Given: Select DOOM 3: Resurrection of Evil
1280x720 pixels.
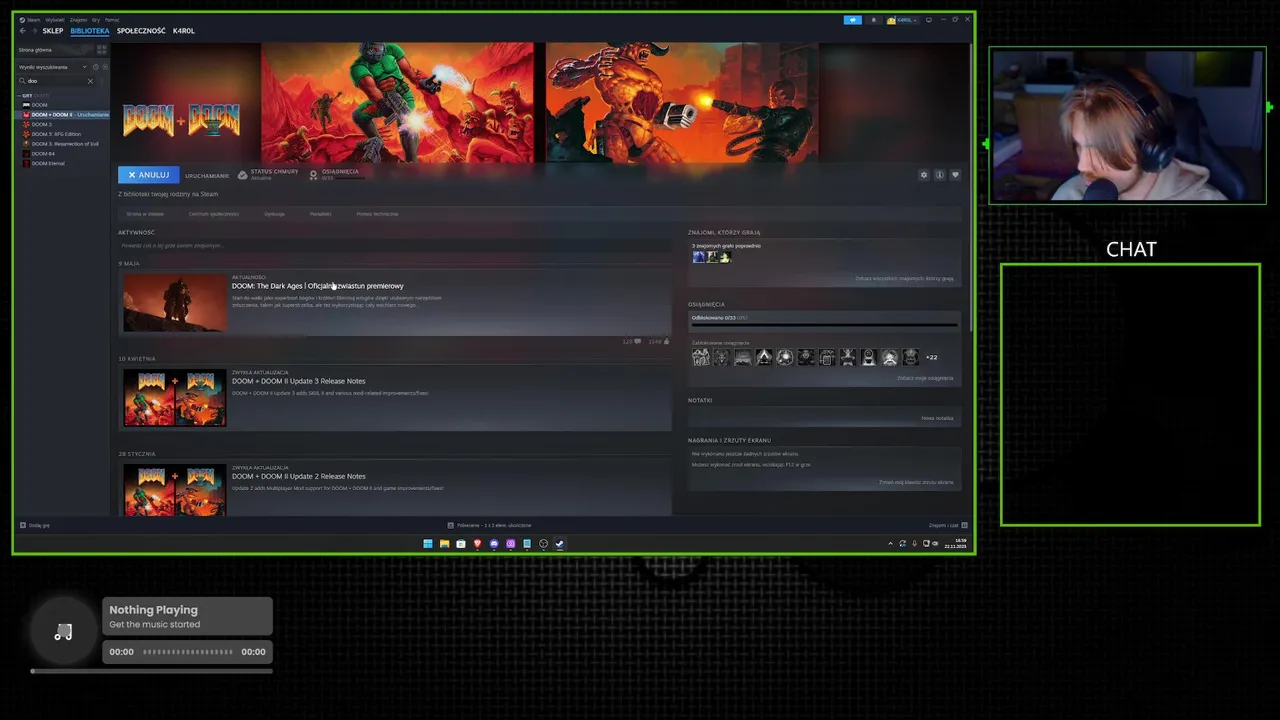Looking at the screenshot, I should [x=64, y=144].
